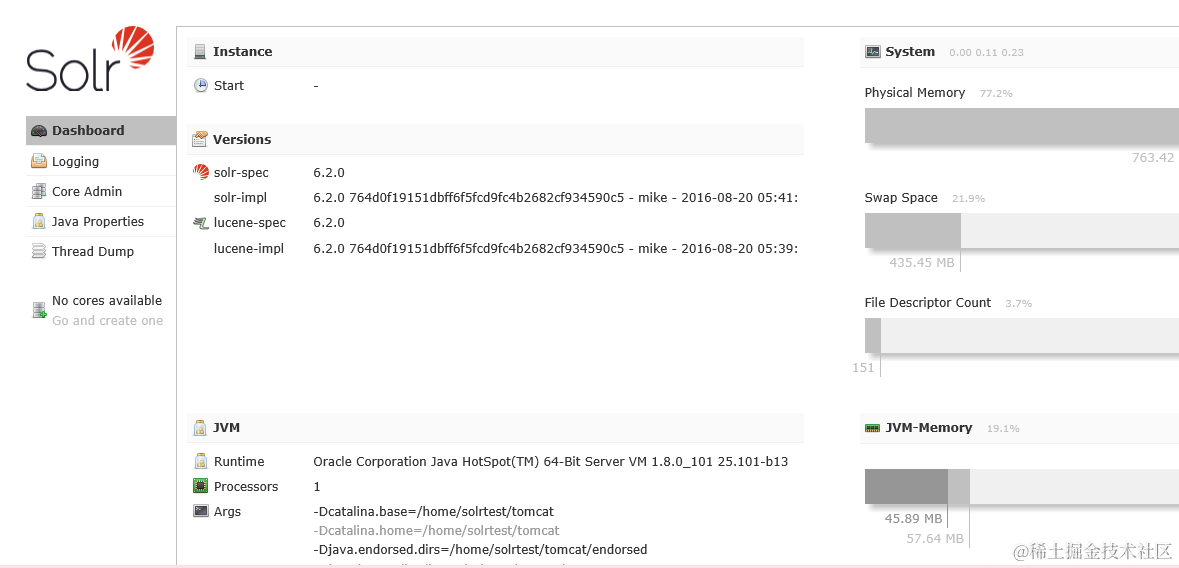
Task: Click the Java Properties jar icon
Action: [39, 221]
